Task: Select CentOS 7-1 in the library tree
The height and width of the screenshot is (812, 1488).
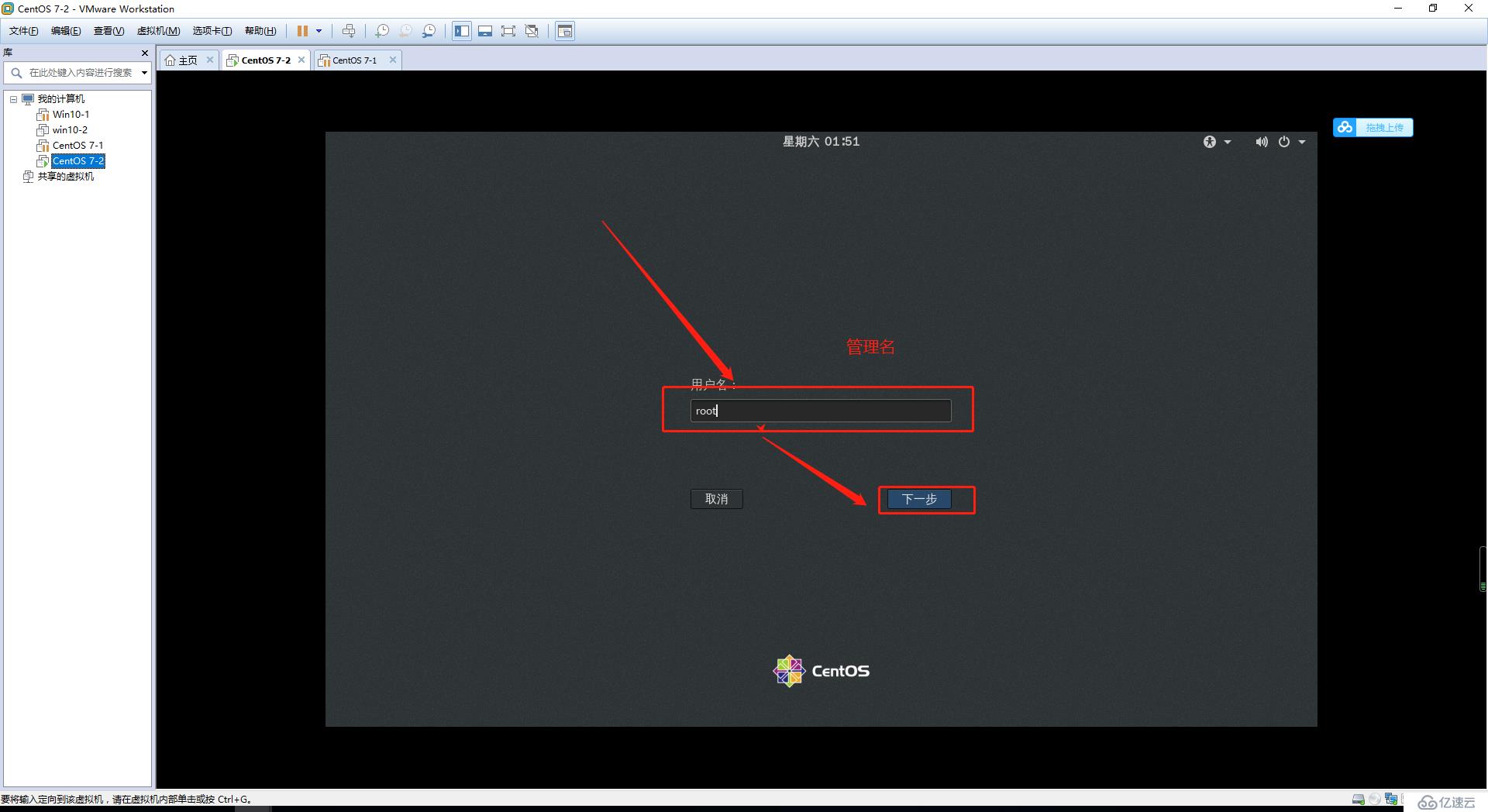Action: tap(77, 146)
